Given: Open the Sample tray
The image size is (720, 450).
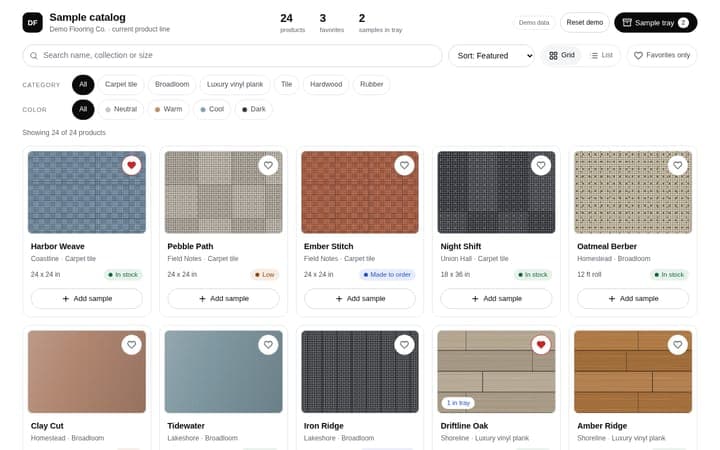Looking at the screenshot, I should (655, 22).
